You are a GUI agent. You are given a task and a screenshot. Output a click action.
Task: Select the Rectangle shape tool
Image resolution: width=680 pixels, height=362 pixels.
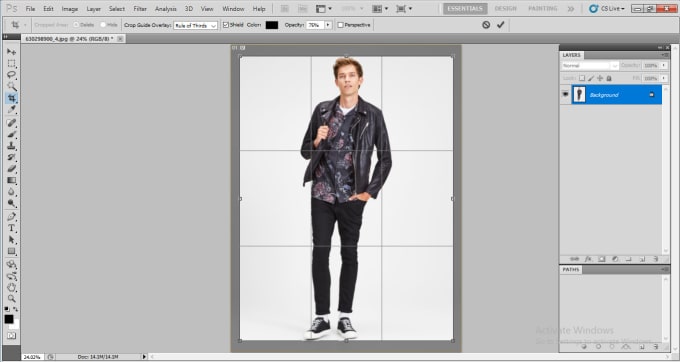click(11, 251)
